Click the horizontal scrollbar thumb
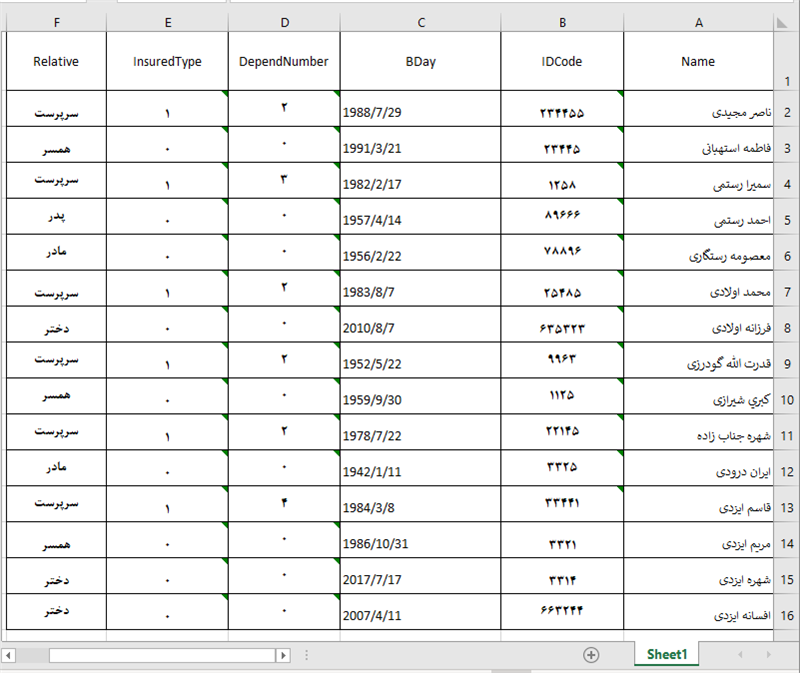 [x=160, y=655]
